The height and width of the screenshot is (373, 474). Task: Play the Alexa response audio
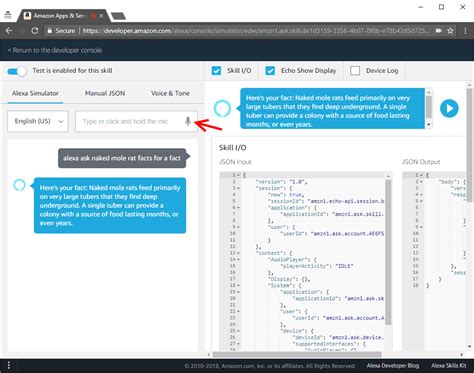point(449,108)
